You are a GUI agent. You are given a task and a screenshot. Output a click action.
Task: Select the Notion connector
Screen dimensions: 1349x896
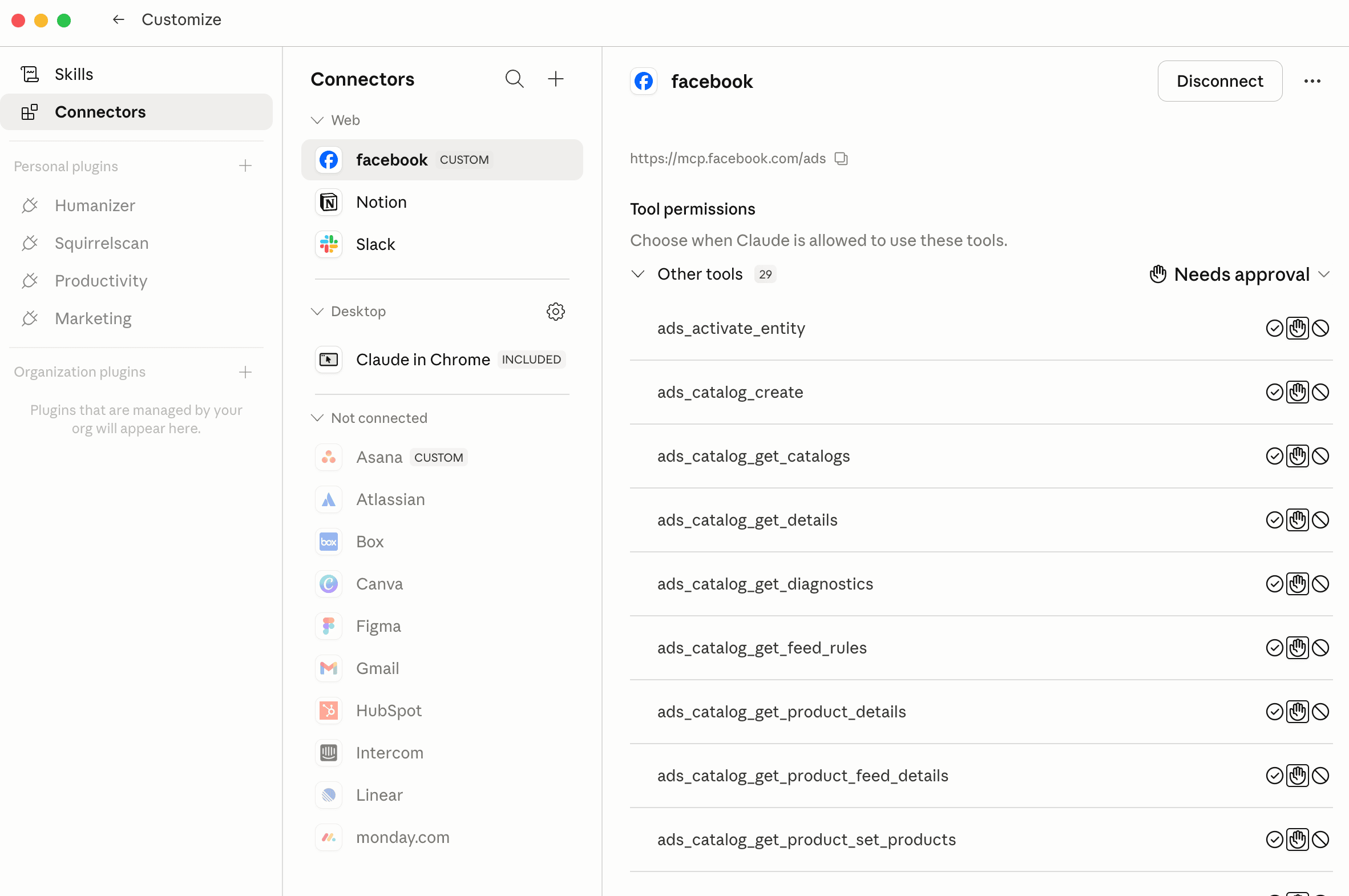442,202
